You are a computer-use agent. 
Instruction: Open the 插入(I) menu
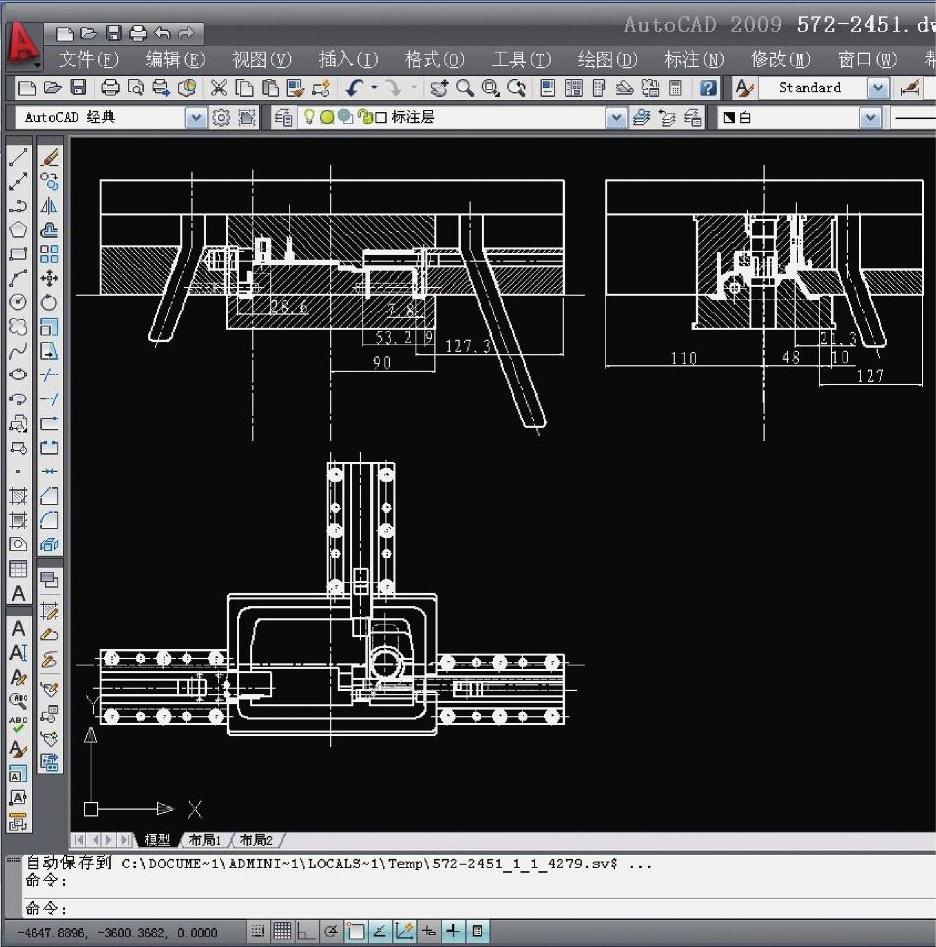[348, 59]
